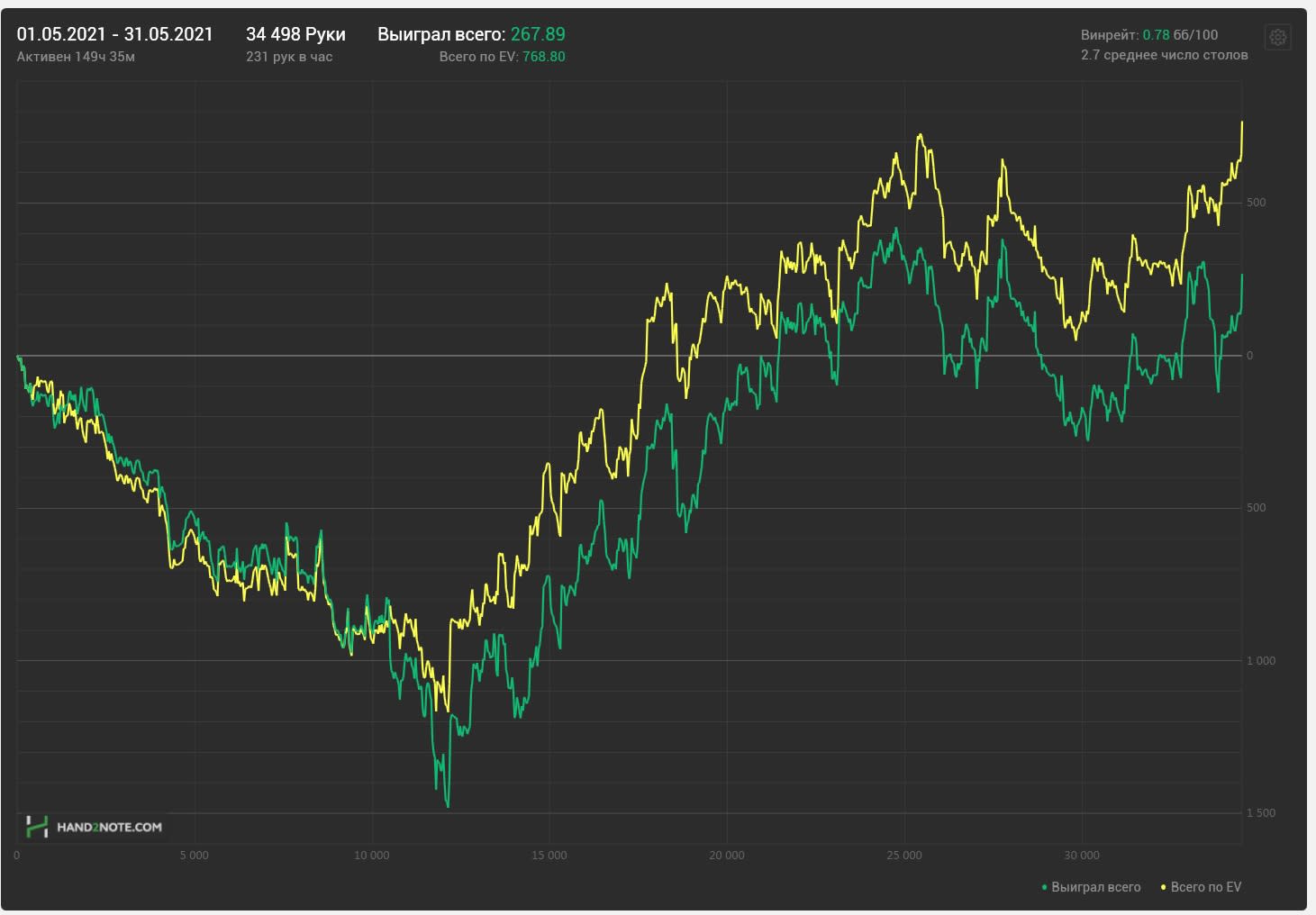Toggle the 'Всего по EV' legend series
This screenshot has height=915, width=1316.
(x=1201, y=887)
